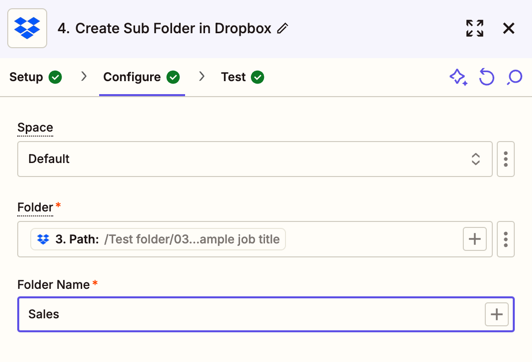This screenshot has width=532, height=362.
Task: Click the Folder field label
Action: (35, 207)
